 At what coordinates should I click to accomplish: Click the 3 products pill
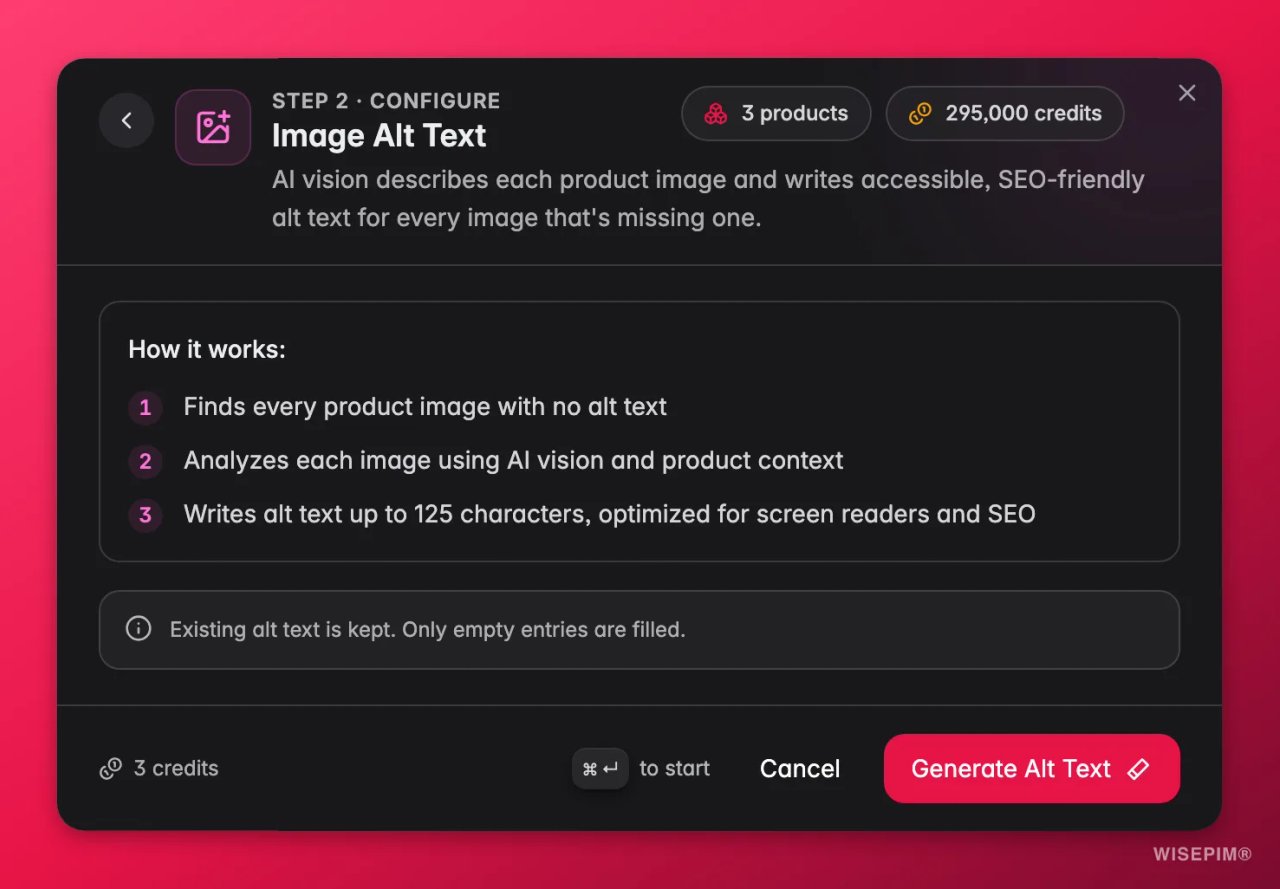point(776,114)
